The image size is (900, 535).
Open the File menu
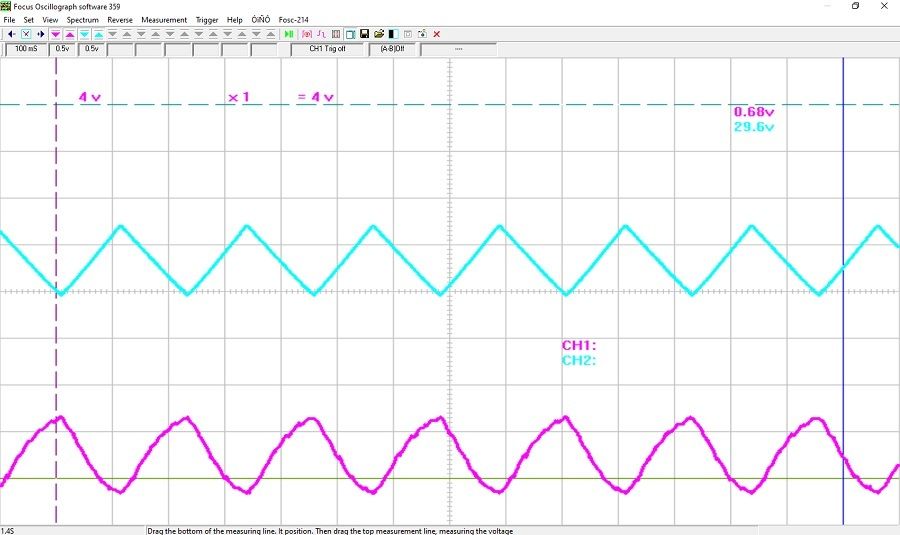pos(9,20)
